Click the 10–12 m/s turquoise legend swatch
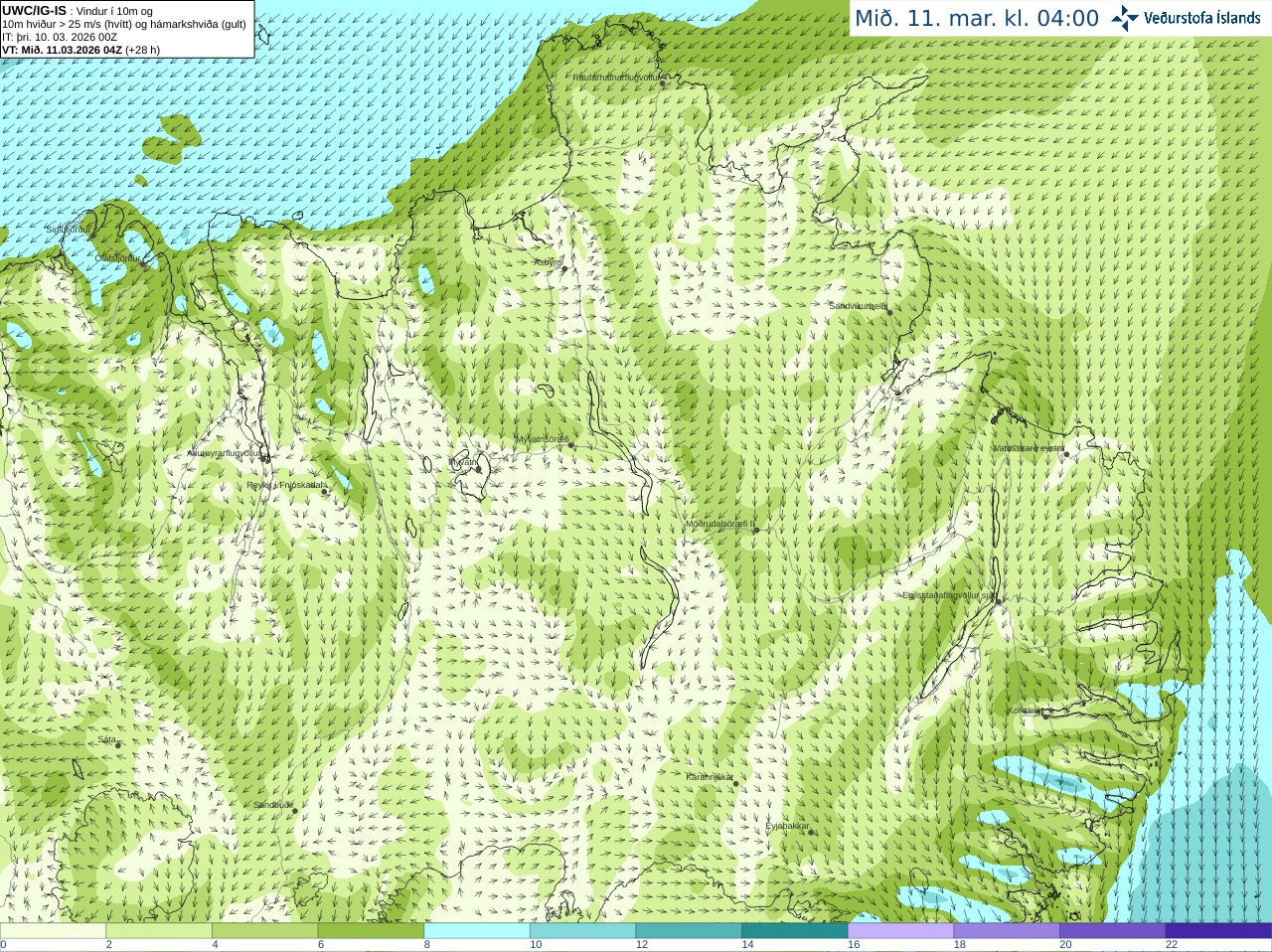Screen dimensions: 1272x952 pyautogui.click(x=583, y=931)
